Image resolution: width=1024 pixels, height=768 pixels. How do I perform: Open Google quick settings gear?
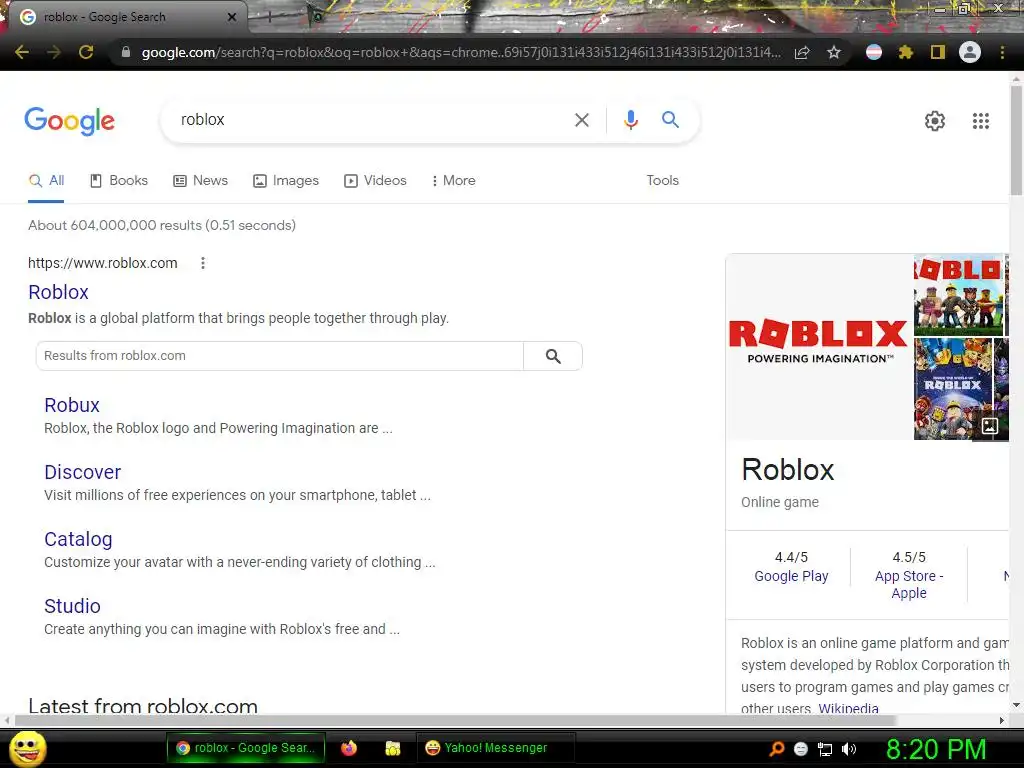pos(935,121)
